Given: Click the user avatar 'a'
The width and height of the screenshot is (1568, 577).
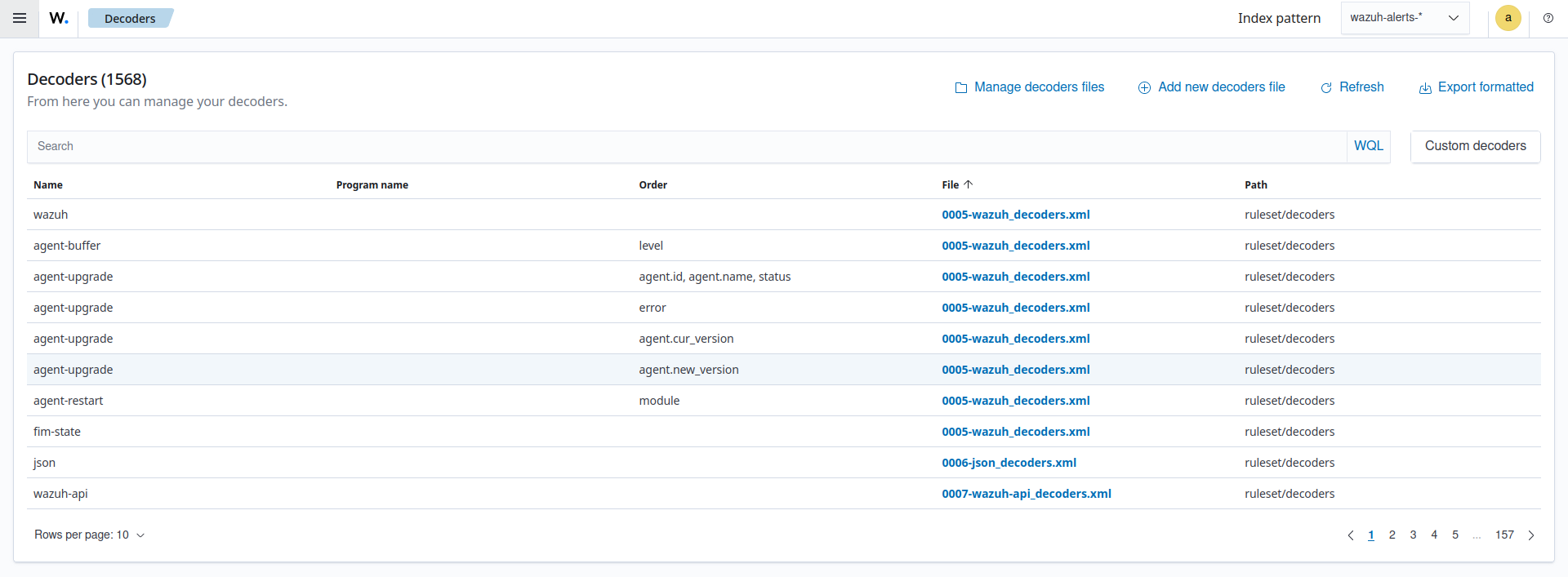Looking at the screenshot, I should click(x=1508, y=18).
